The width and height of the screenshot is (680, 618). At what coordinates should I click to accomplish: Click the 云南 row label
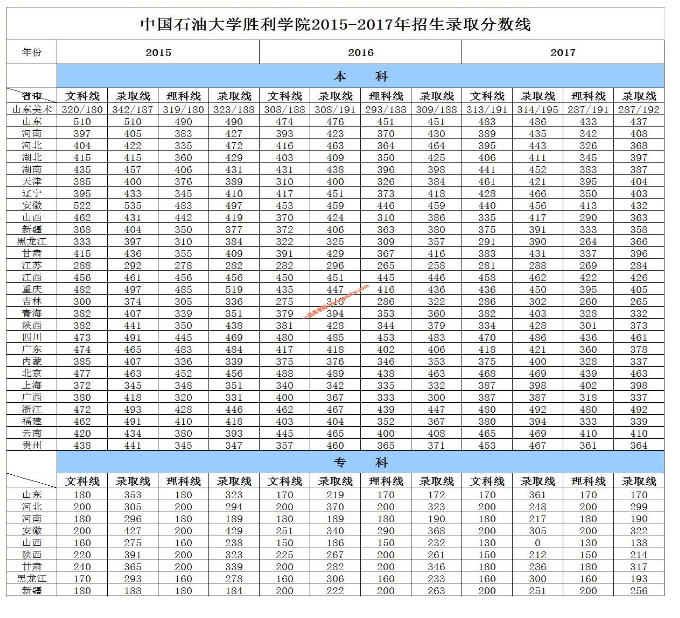tap(31, 433)
